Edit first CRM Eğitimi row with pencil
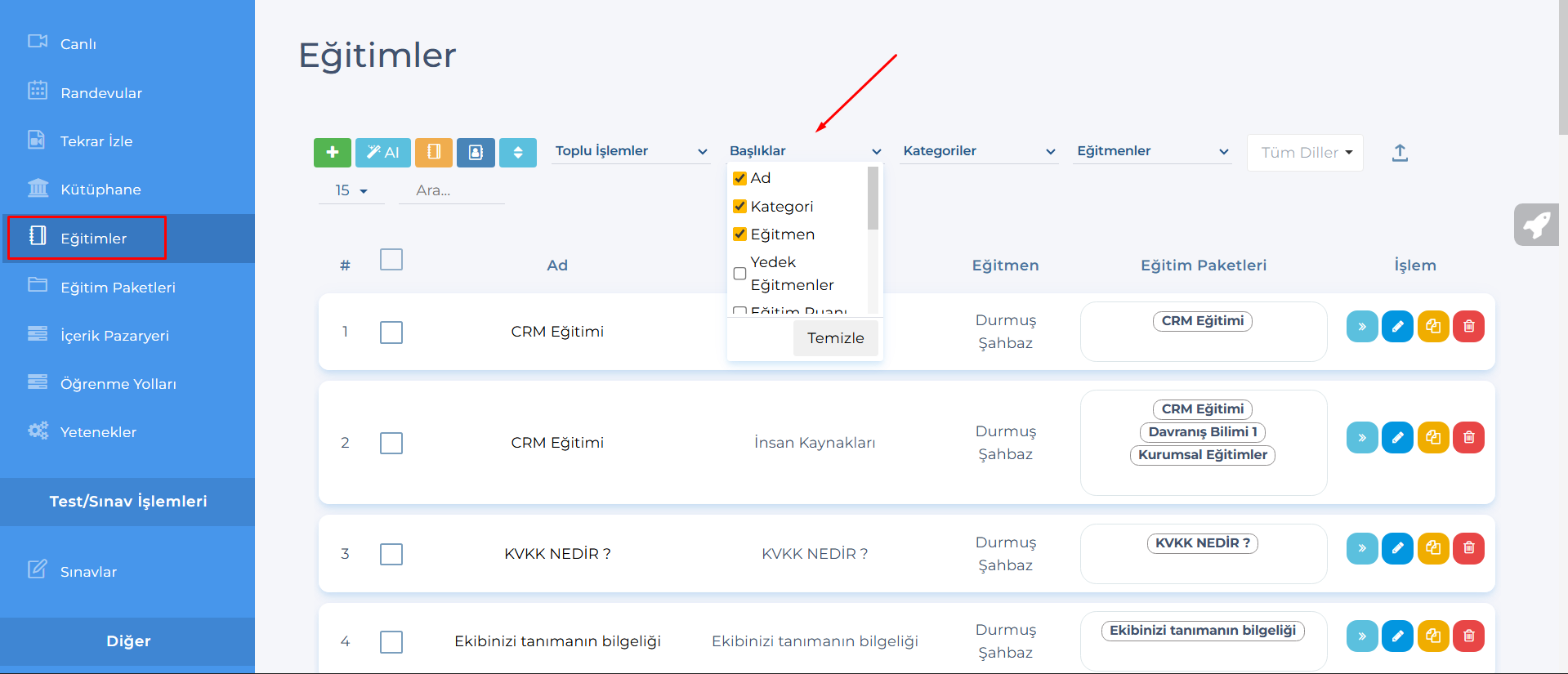Viewport: 1568px width, 674px height. pyautogui.click(x=1397, y=327)
